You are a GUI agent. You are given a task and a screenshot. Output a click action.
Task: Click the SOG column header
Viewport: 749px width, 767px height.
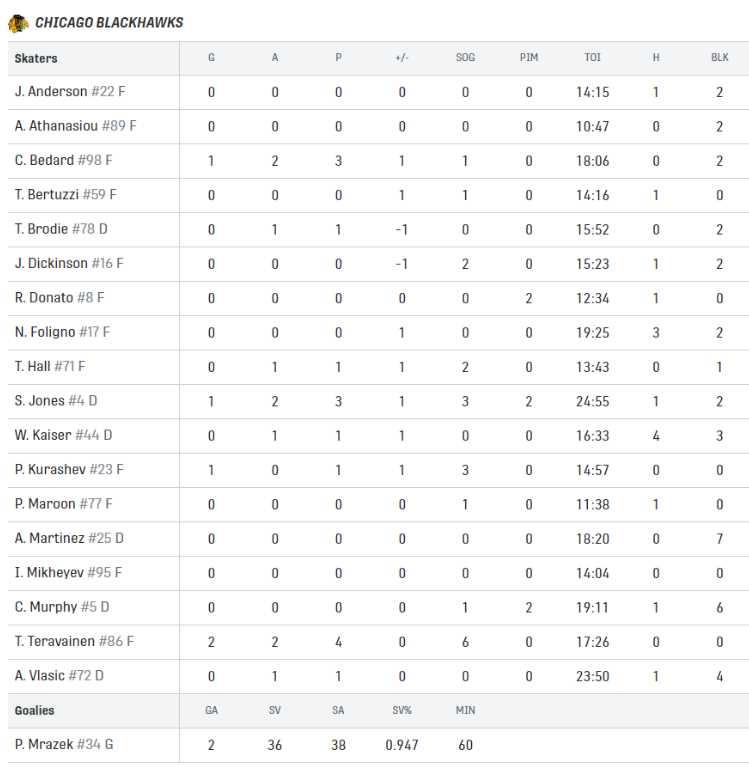(x=465, y=58)
